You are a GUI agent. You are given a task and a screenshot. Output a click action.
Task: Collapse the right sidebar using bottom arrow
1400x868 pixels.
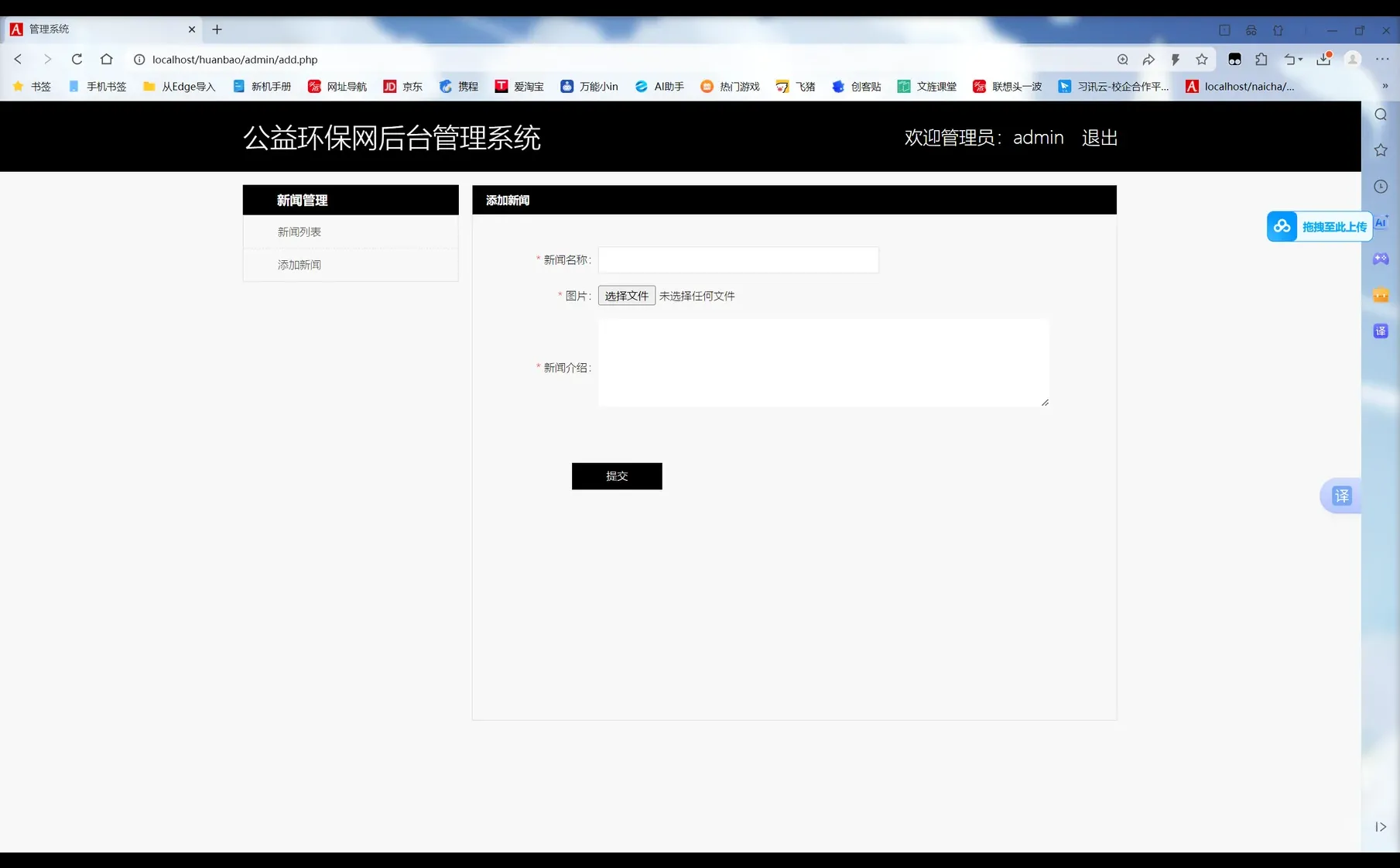pyautogui.click(x=1381, y=827)
